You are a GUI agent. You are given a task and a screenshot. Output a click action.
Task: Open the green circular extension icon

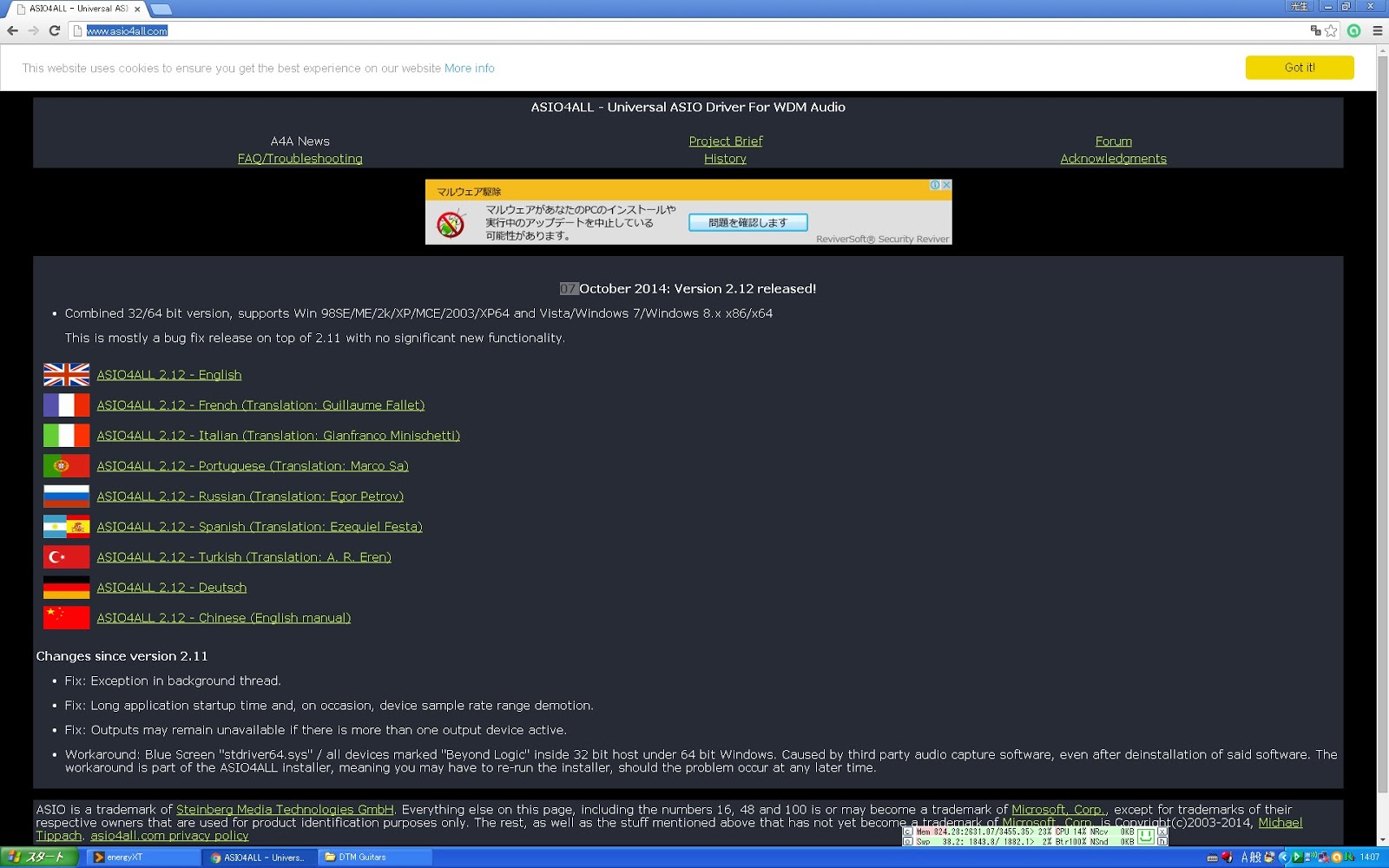coord(1354,30)
